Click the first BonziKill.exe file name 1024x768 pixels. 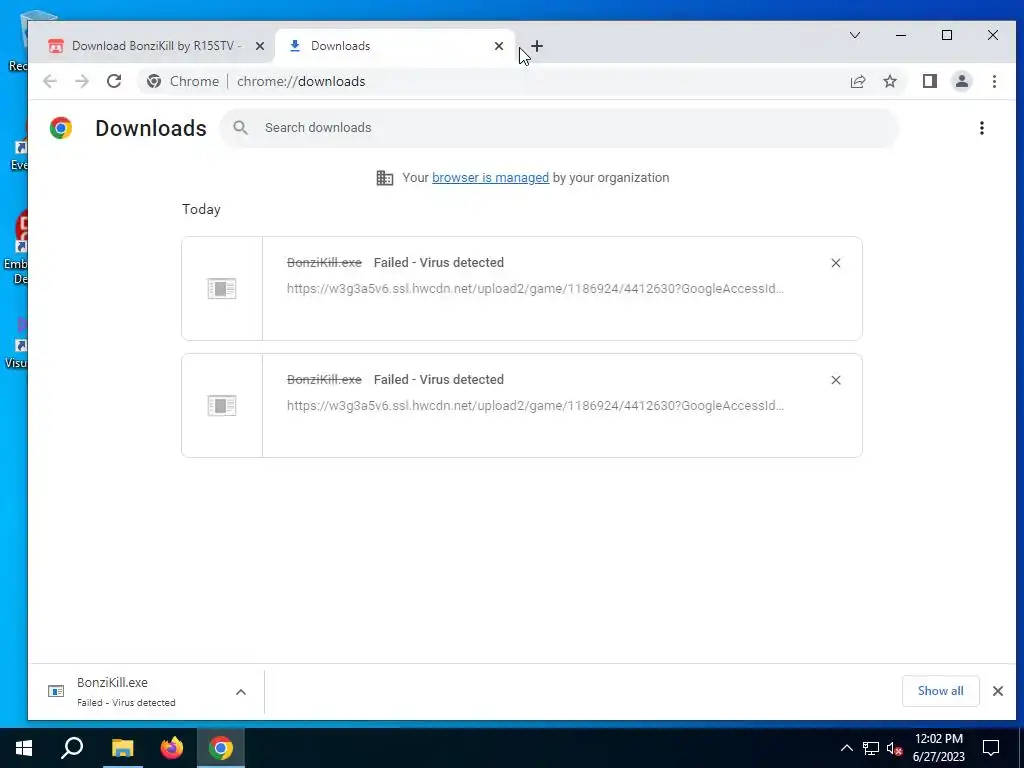tap(324, 263)
